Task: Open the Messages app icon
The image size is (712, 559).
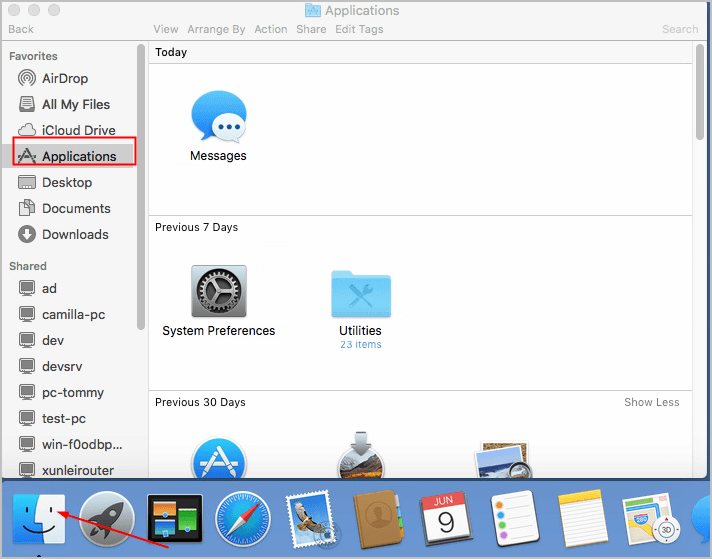Action: click(x=219, y=117)
